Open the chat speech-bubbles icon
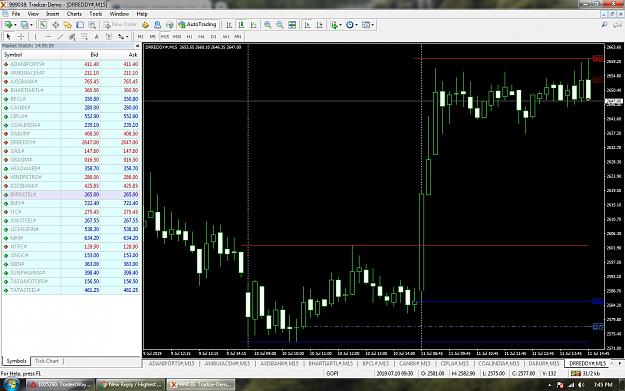The image size is (625, 391). coord(617,25)
